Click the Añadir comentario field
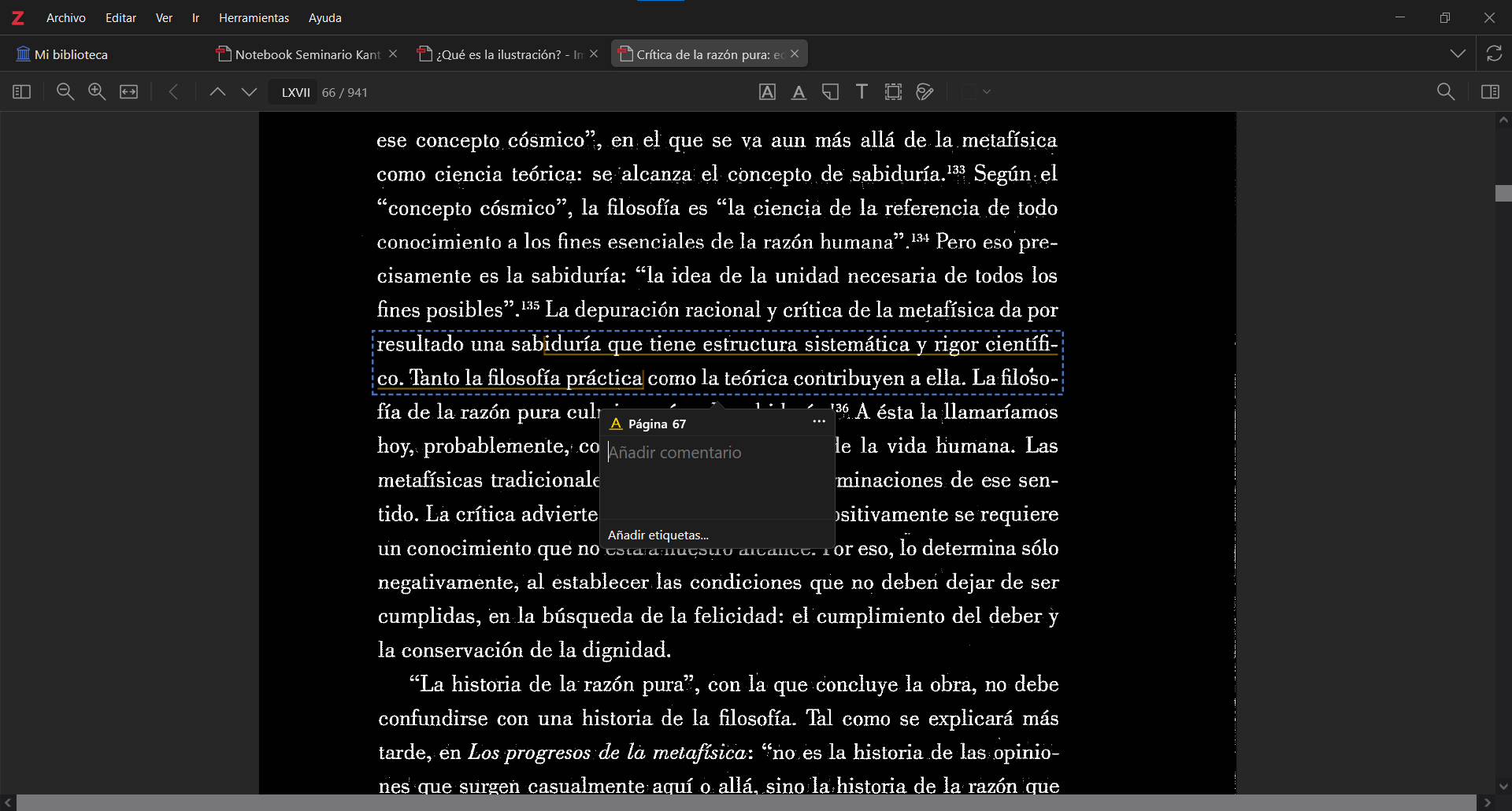 pyautogui.click(x=717, y=476)
